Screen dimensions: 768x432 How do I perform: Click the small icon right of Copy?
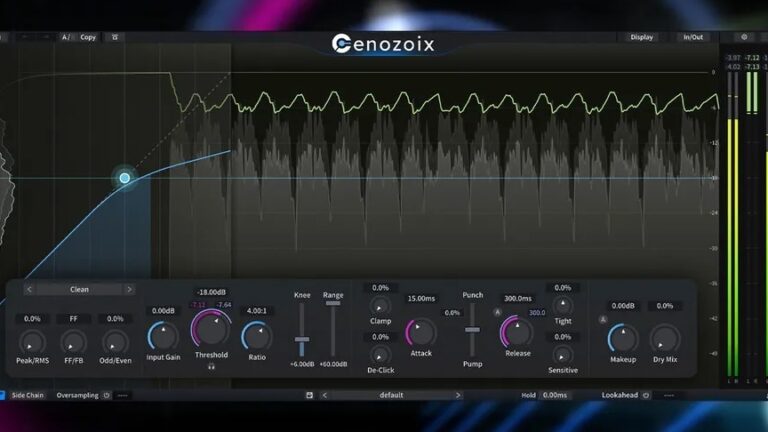115,37
